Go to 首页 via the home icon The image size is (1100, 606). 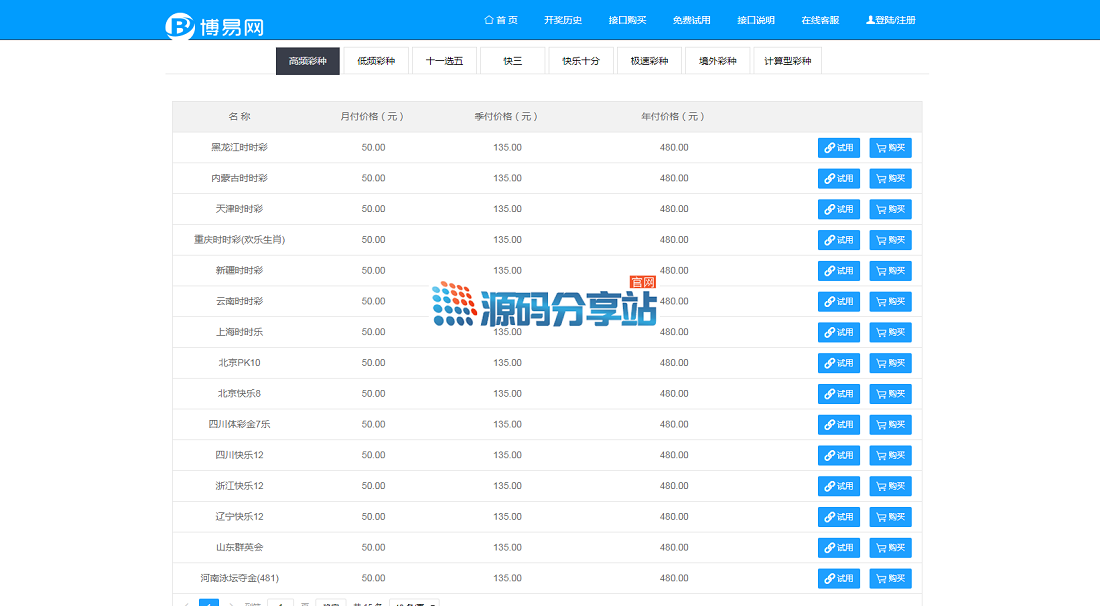tap(489, 20)
